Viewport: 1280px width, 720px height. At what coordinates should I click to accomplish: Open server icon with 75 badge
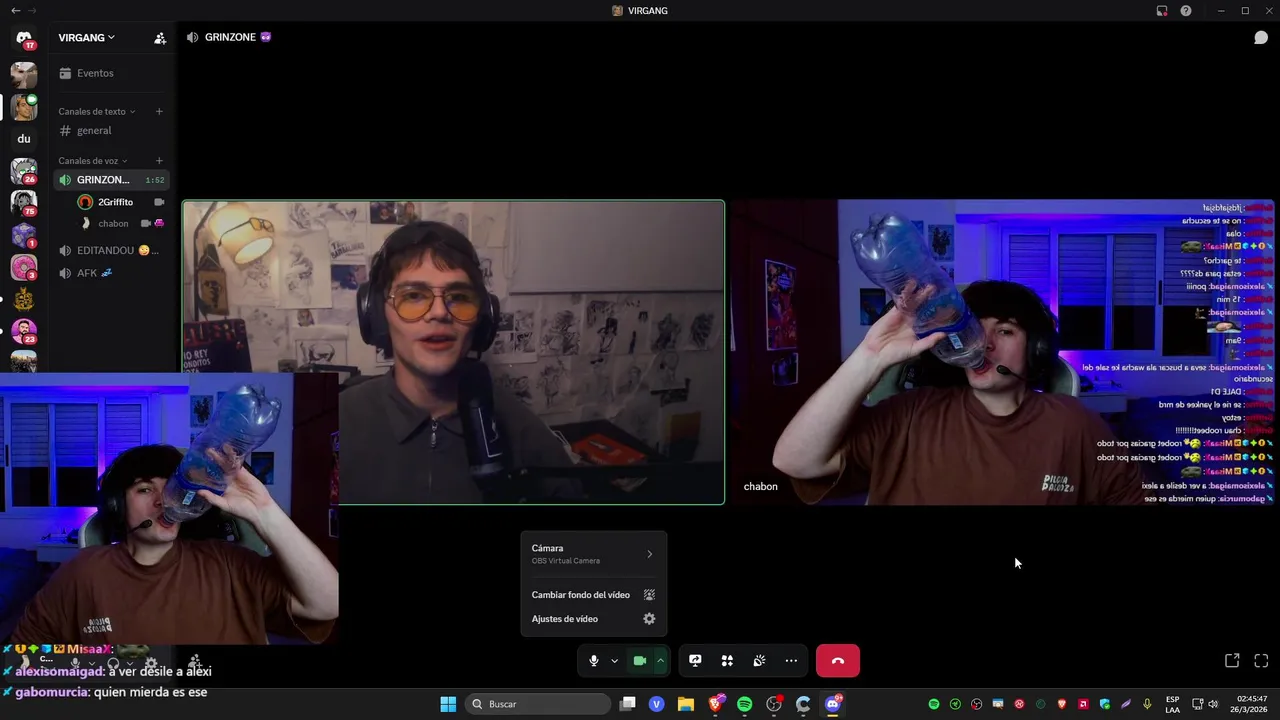click(24, 203)
